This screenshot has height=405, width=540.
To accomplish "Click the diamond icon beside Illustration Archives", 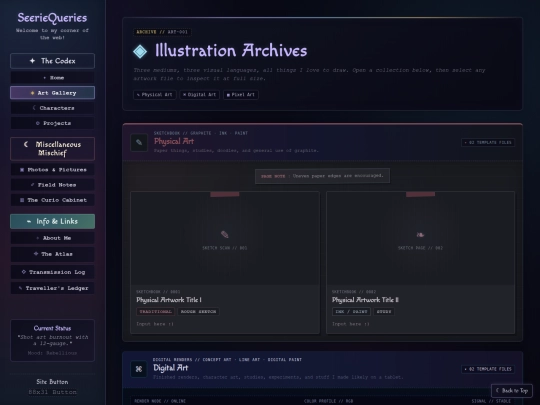I will click(x=140, y=51).
